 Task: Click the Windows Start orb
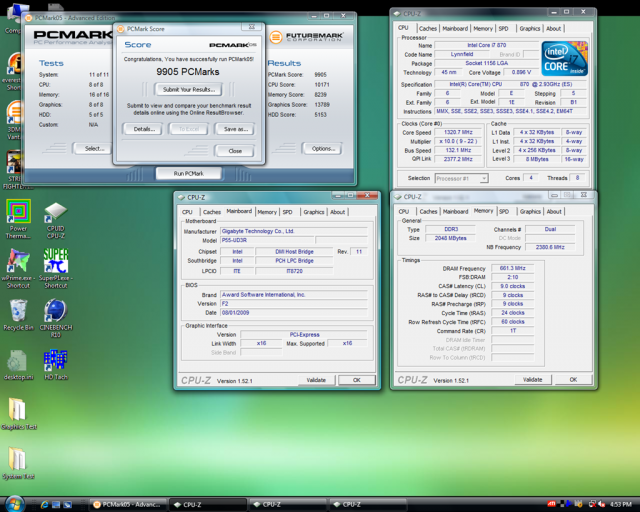(x=15, y=504)
